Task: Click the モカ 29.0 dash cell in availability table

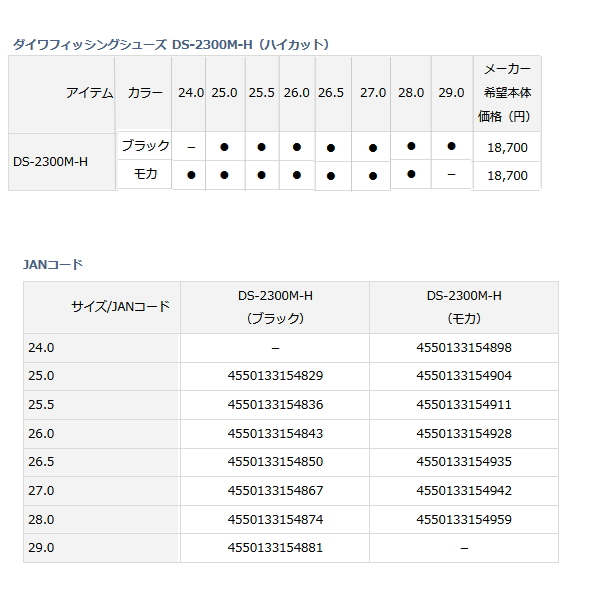Action: click(451, 174)
